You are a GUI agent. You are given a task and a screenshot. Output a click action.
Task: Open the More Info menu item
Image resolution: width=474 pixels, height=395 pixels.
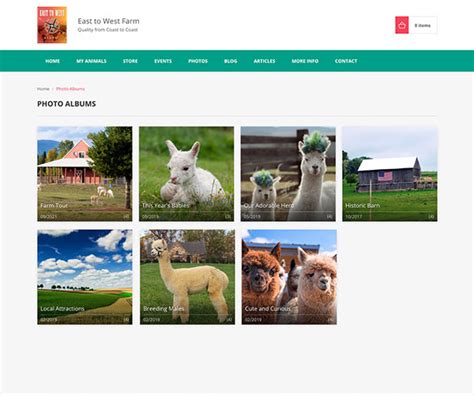click(x=305, y=61)
